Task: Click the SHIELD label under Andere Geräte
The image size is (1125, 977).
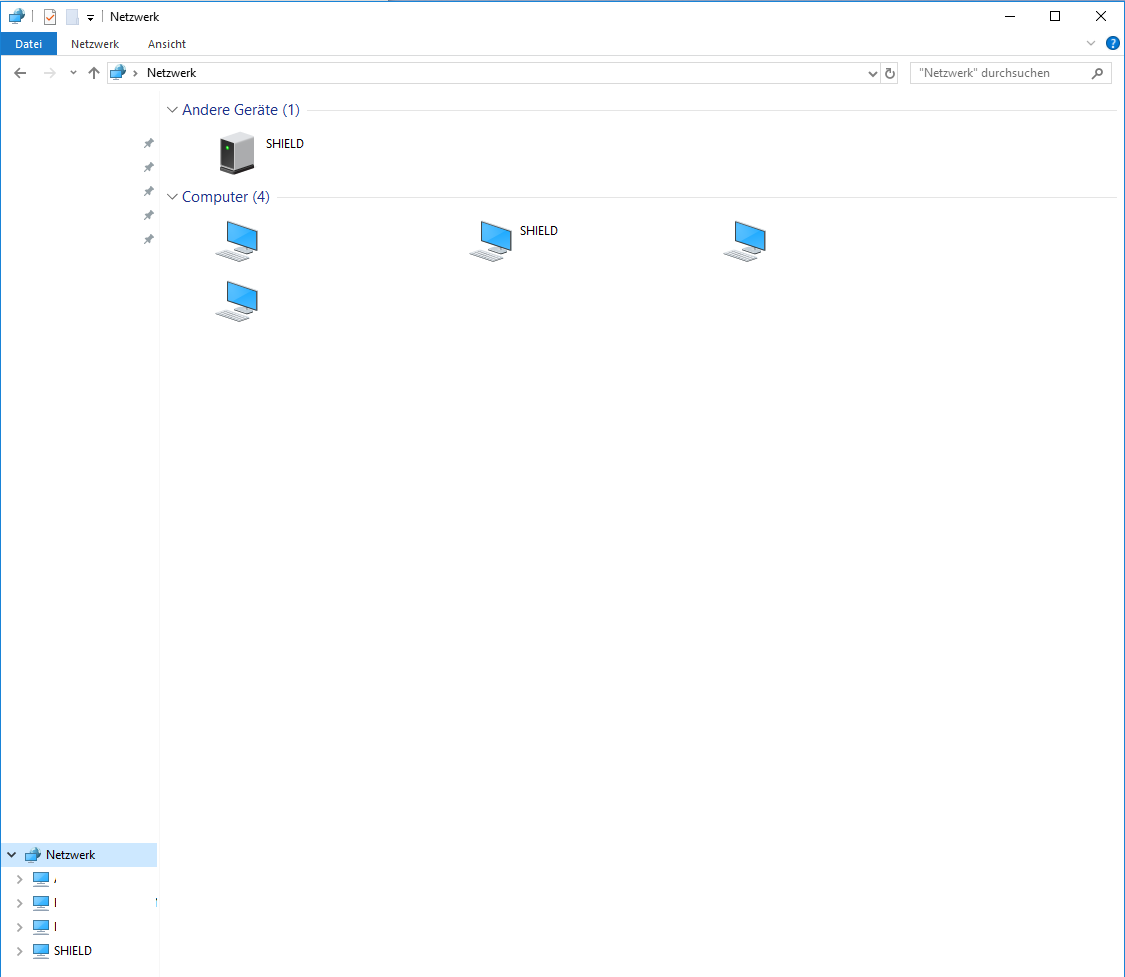Action: point(285,143)
